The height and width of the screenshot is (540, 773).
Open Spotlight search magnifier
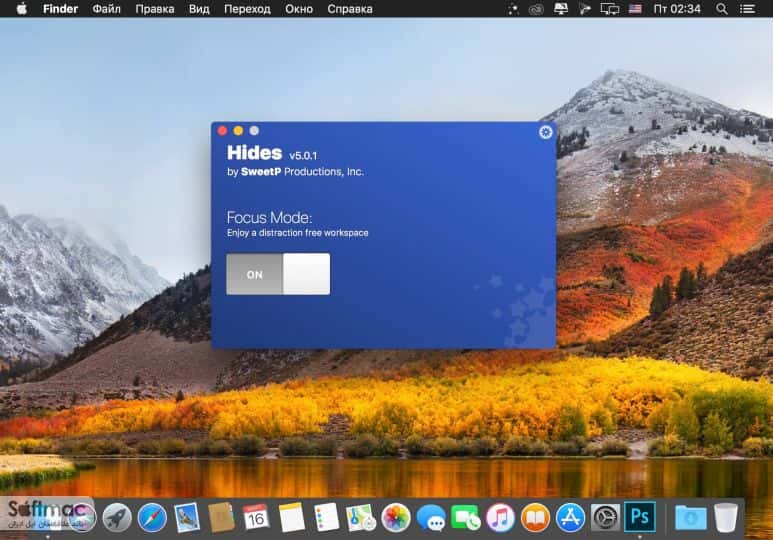pyautogui.click(x=722, y=9)
